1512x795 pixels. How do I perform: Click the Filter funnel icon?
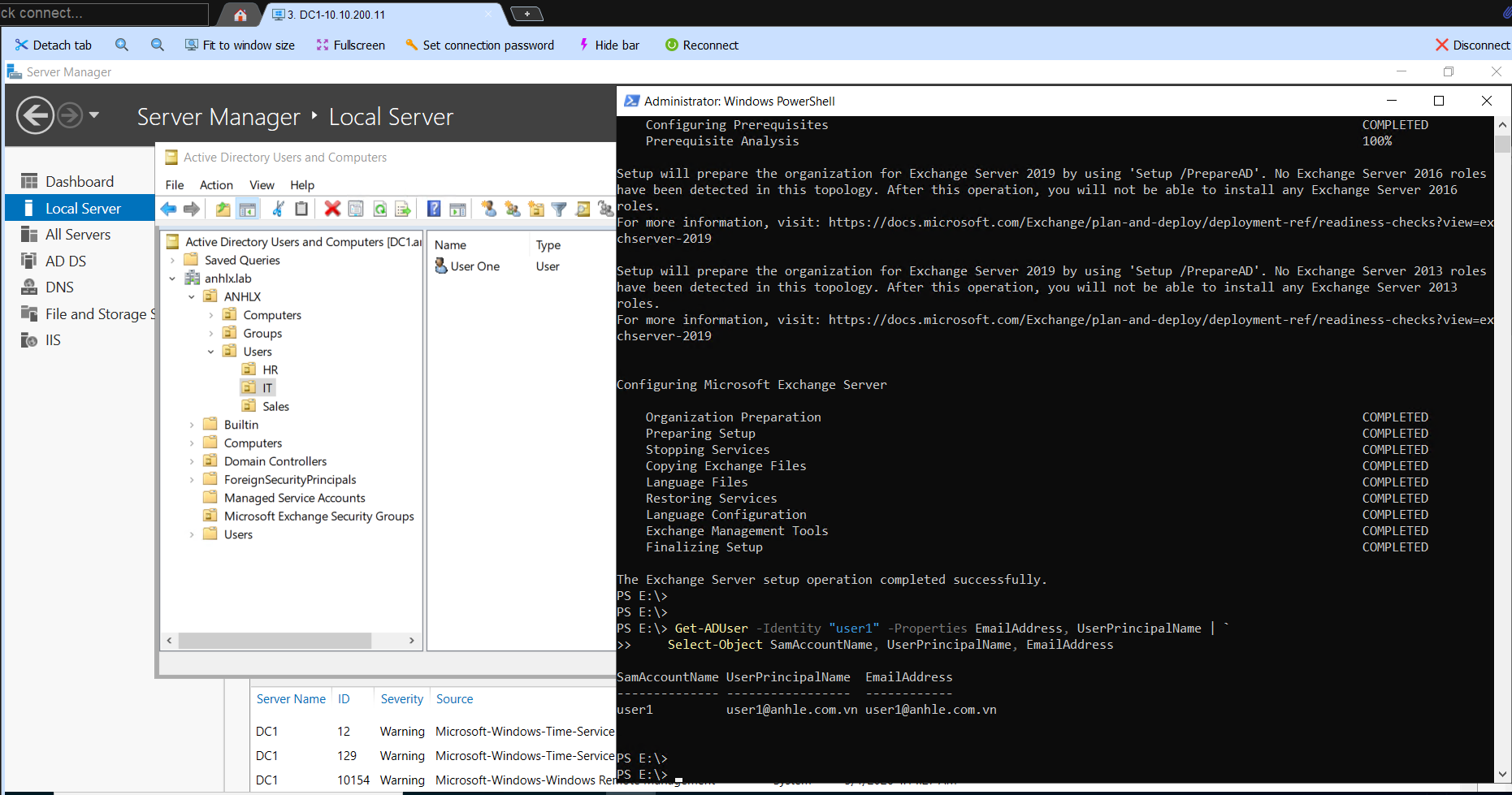[x=559, y=210]
